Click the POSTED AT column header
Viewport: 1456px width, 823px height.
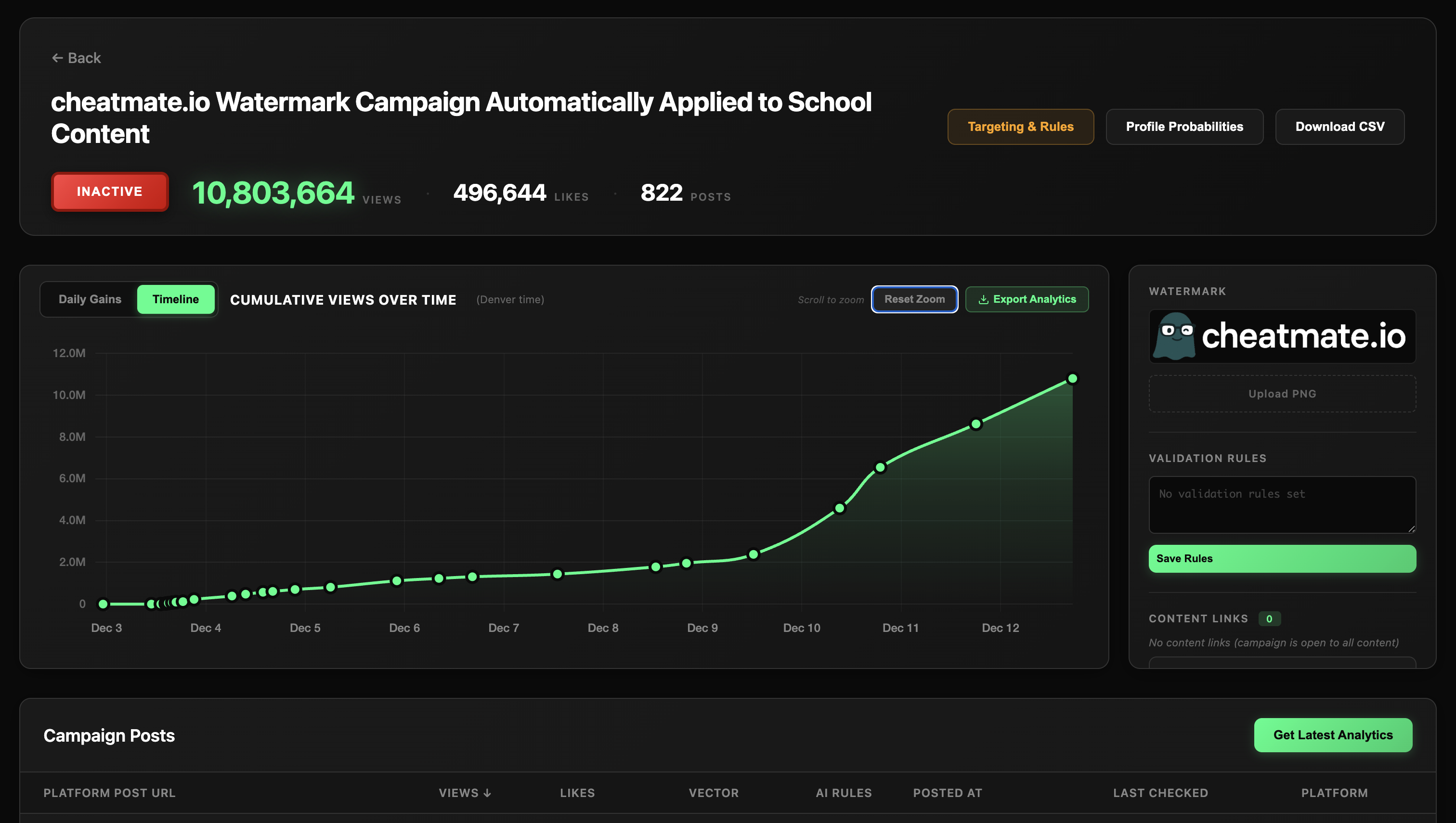(948, 793)
